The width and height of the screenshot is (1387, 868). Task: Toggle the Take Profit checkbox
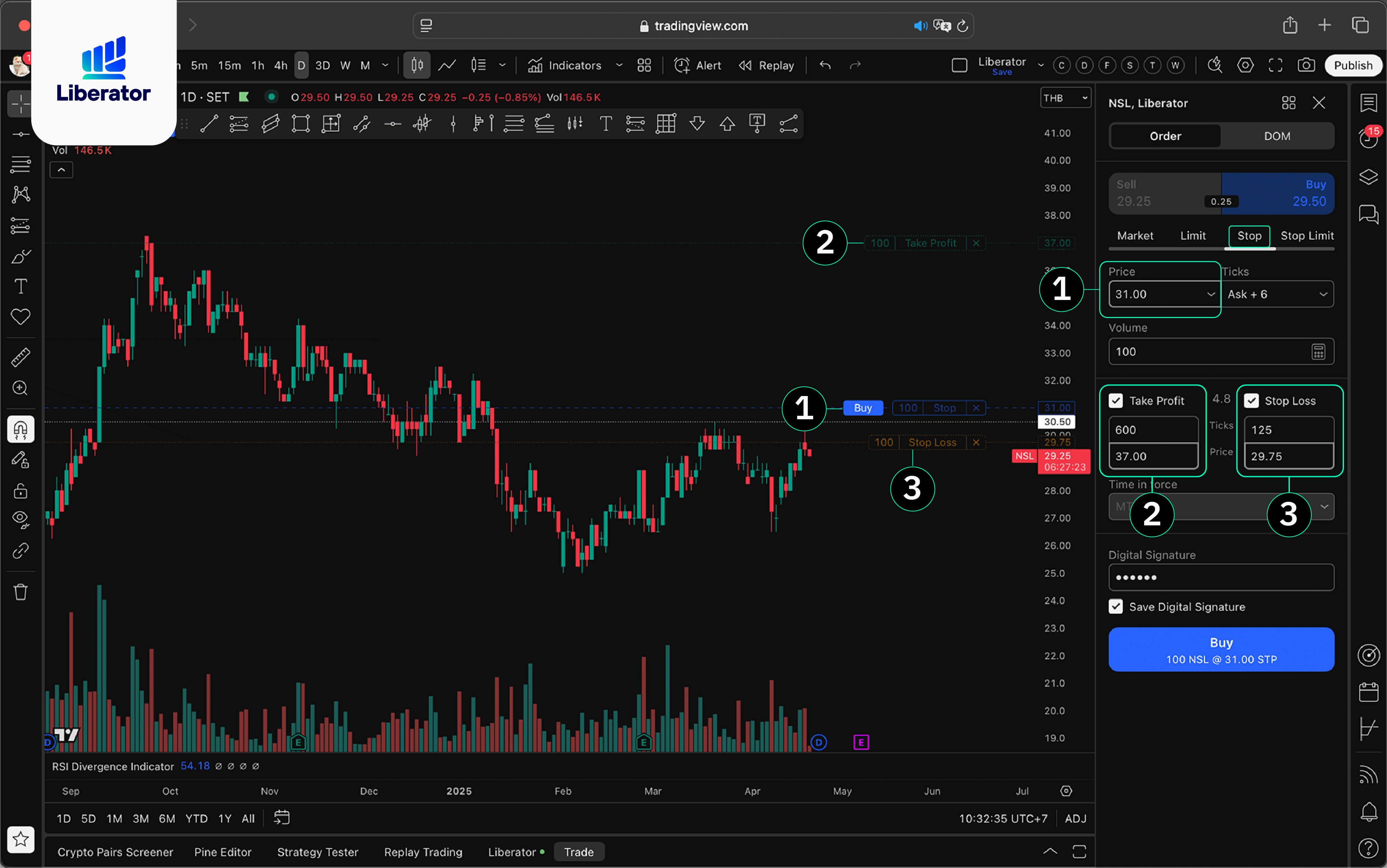tap(1115, 401)
